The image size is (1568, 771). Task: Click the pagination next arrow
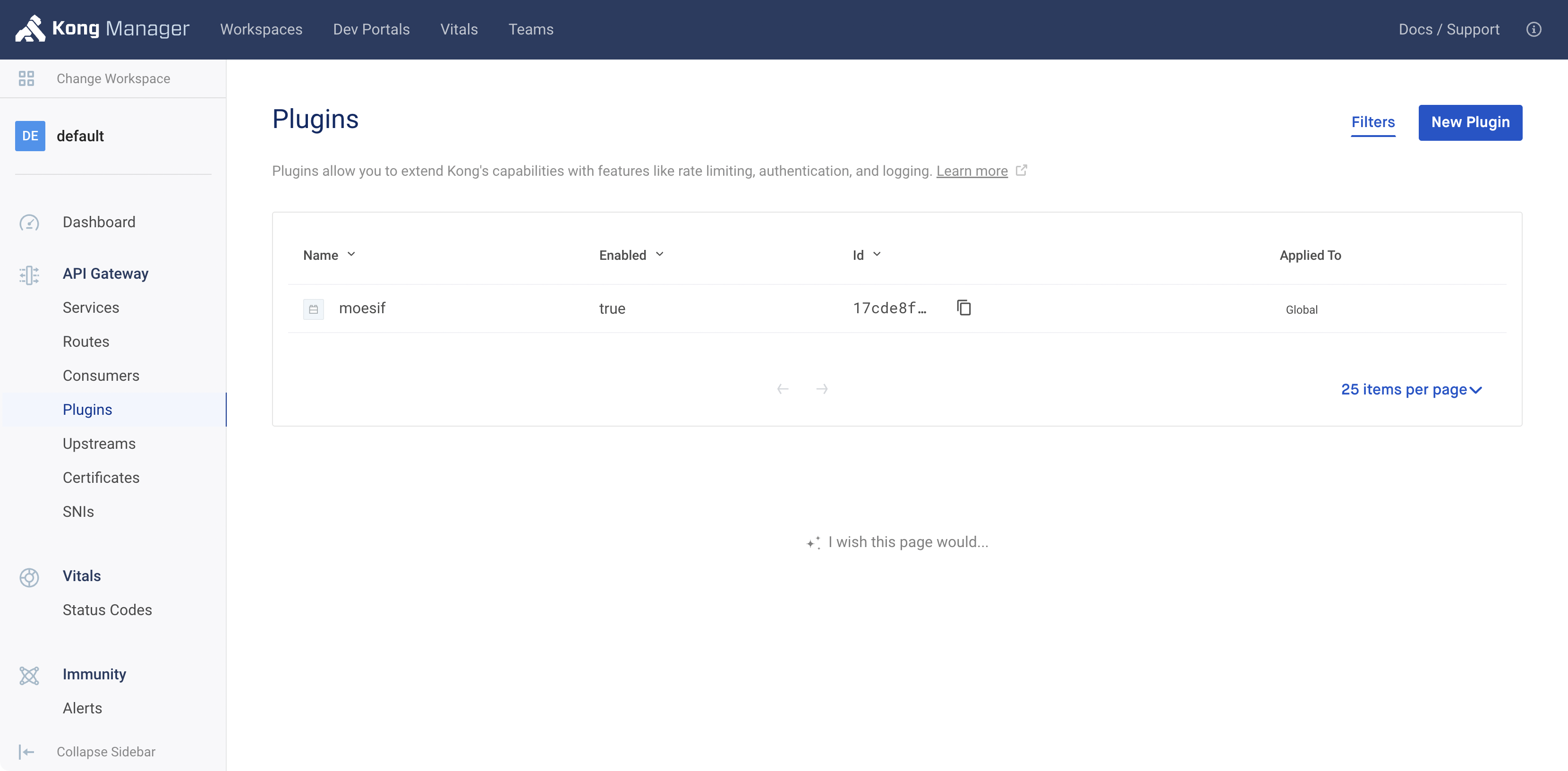(x=822, y=389)
